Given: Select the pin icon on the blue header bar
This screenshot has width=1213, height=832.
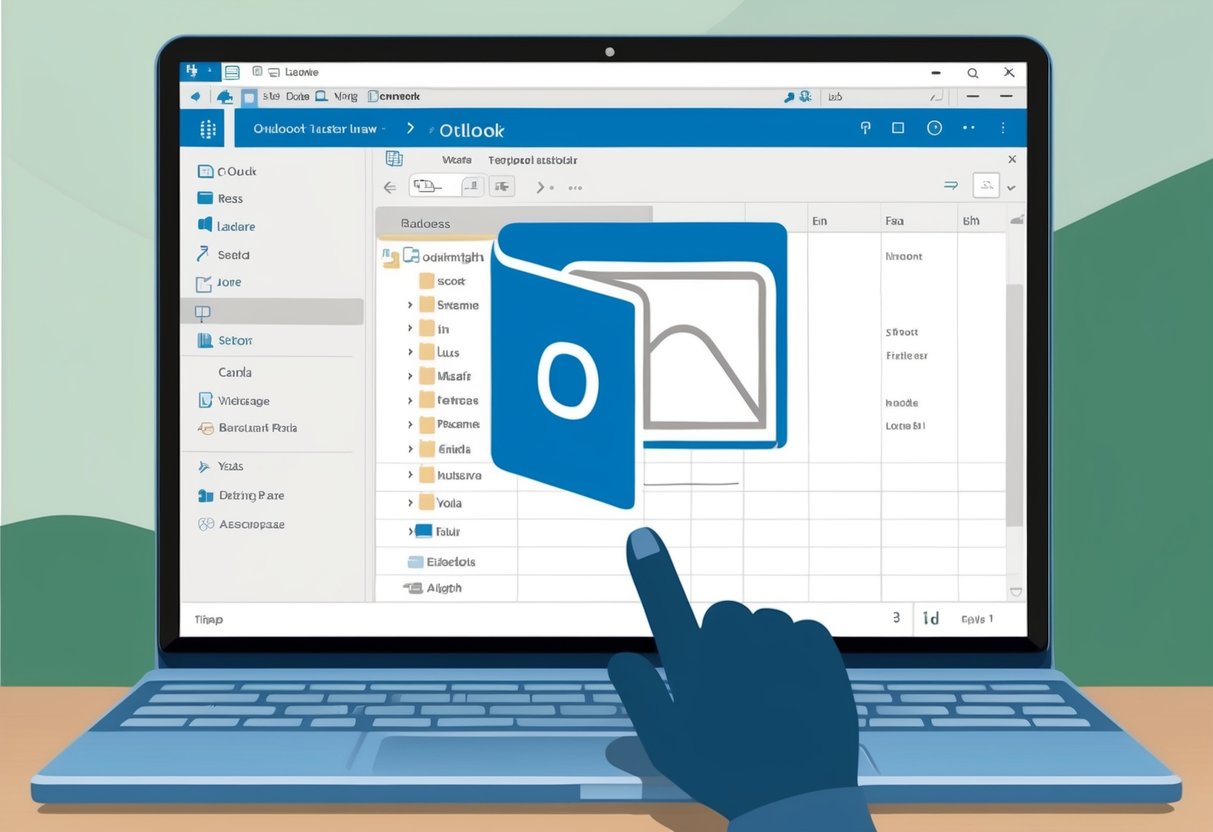Looking at the screenshot, I should point(866,128).
